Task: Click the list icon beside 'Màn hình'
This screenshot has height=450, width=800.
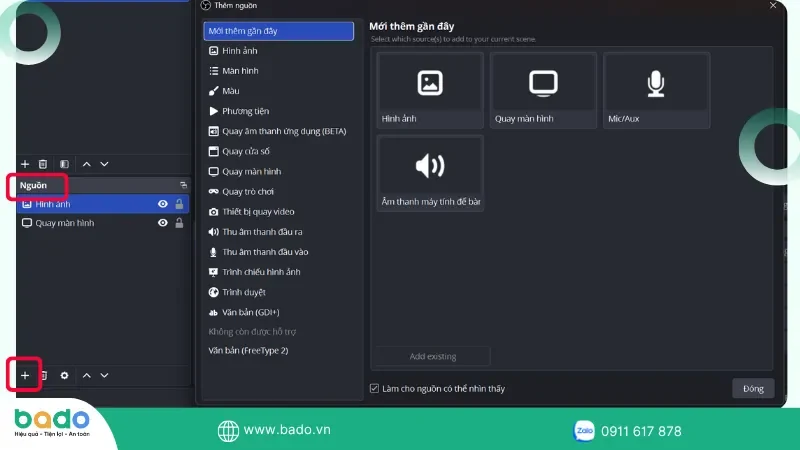Action: (x=213, y=71)
